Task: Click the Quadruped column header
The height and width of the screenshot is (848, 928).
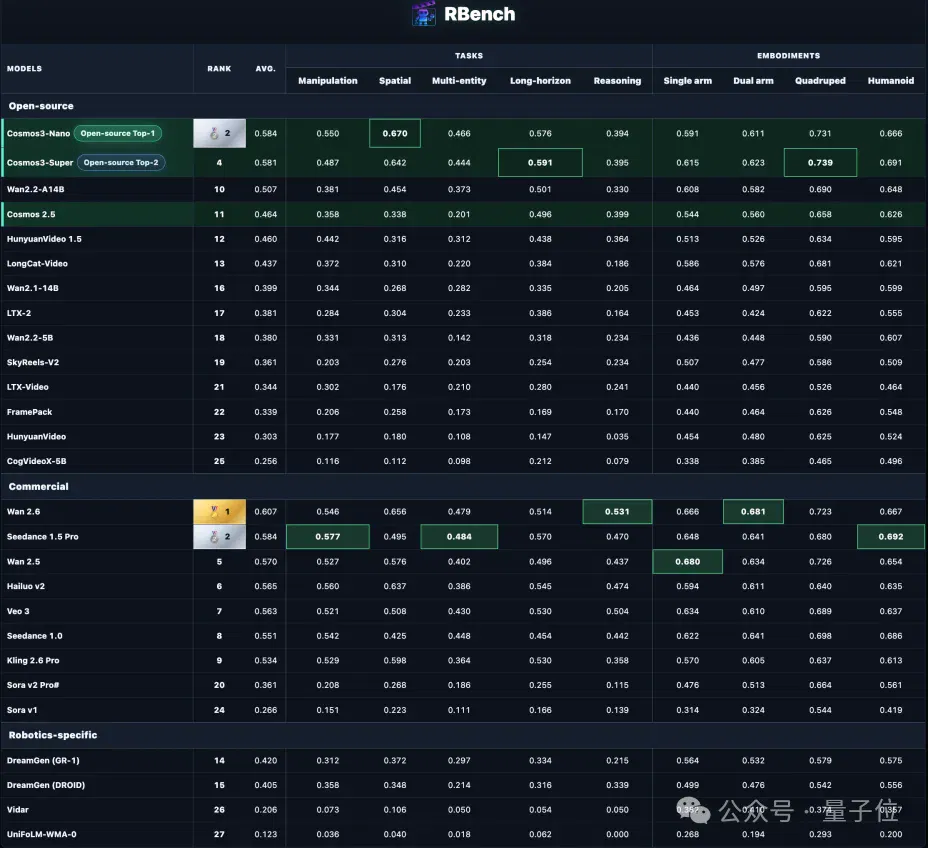Action: [820, 80]
